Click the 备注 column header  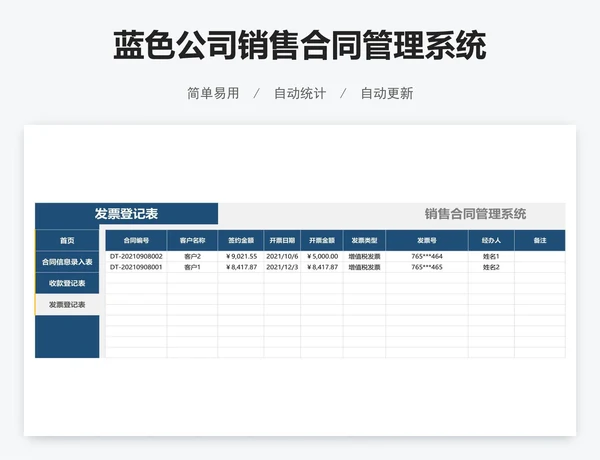click(x=540, y=240)
